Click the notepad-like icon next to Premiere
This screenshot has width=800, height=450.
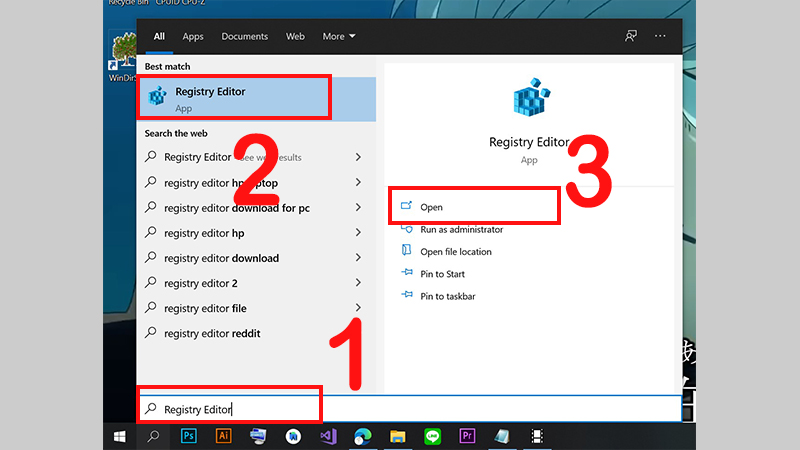[x=502, y=436]
